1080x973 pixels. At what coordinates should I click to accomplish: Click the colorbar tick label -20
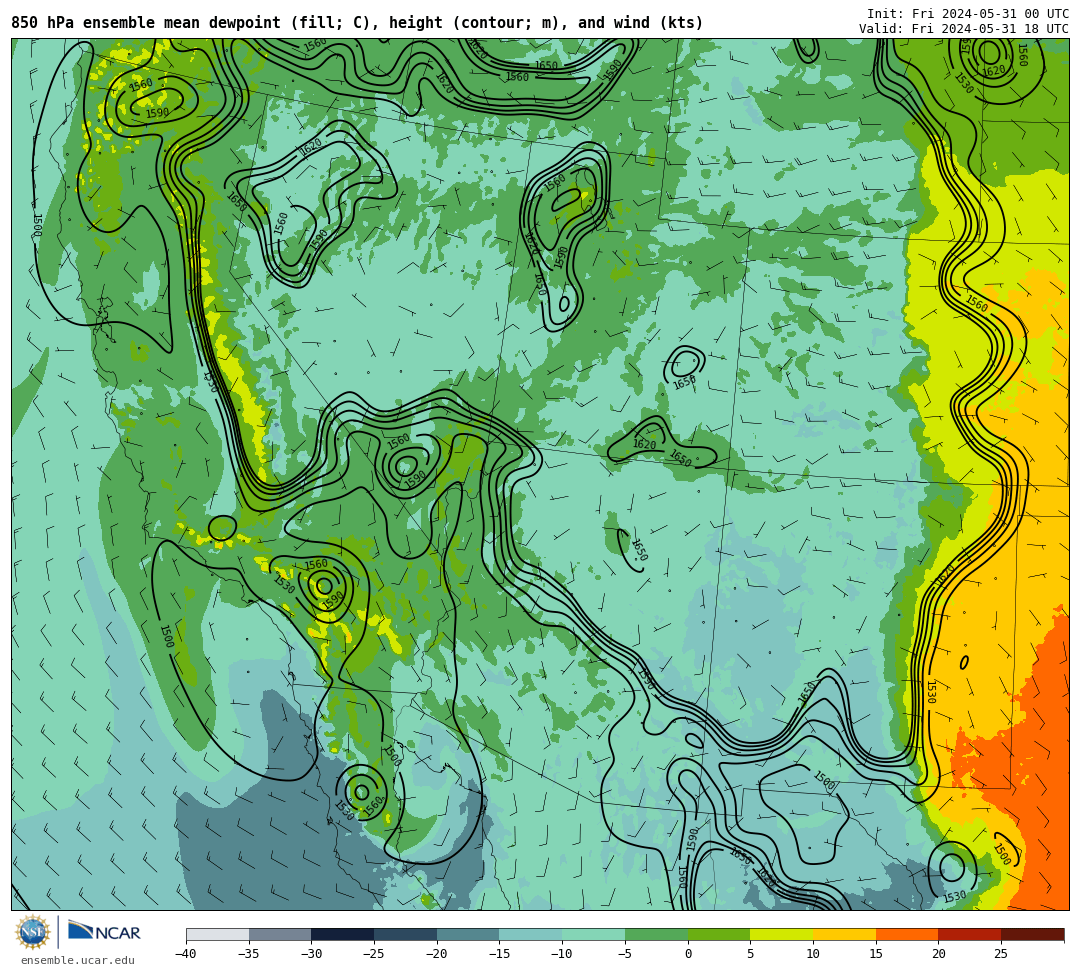[436, 954]
